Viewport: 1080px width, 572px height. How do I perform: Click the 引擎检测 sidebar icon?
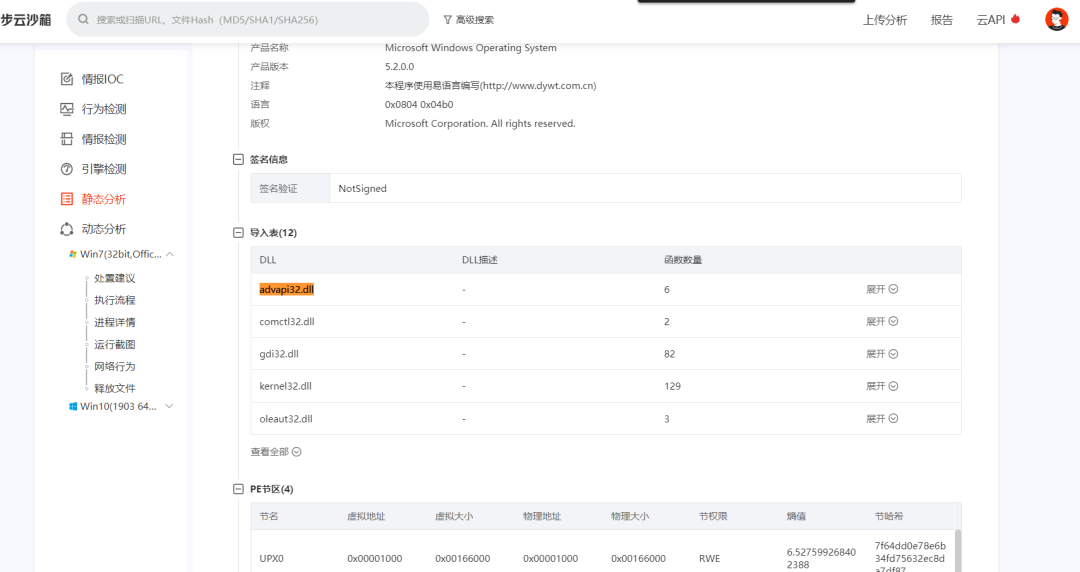pos(67,169)
